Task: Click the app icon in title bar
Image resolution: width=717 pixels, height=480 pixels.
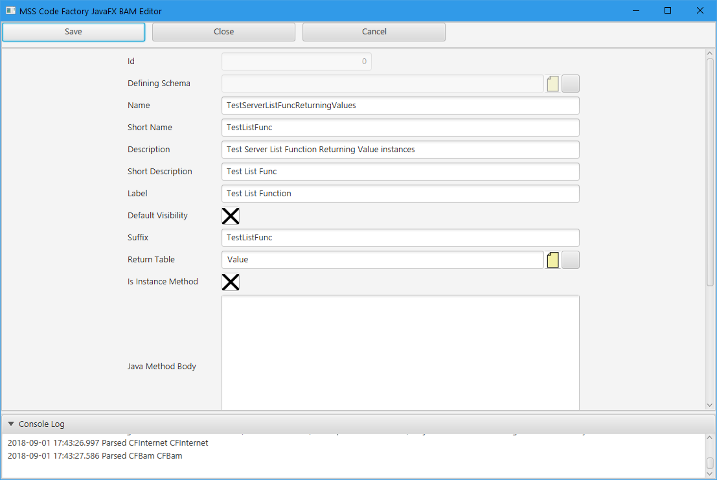Action: pyautogui.click(x=9, y=10)
